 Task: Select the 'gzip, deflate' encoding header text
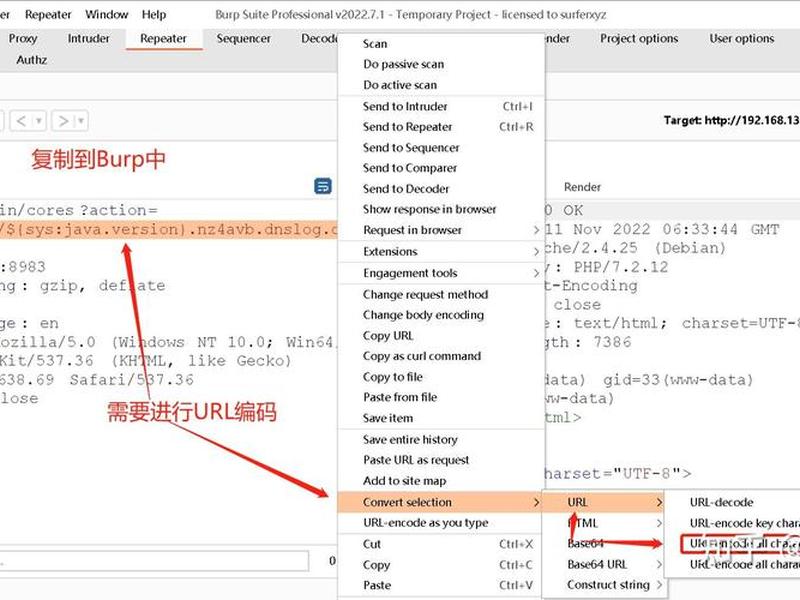pyautogui.click(x=103, y=286)
